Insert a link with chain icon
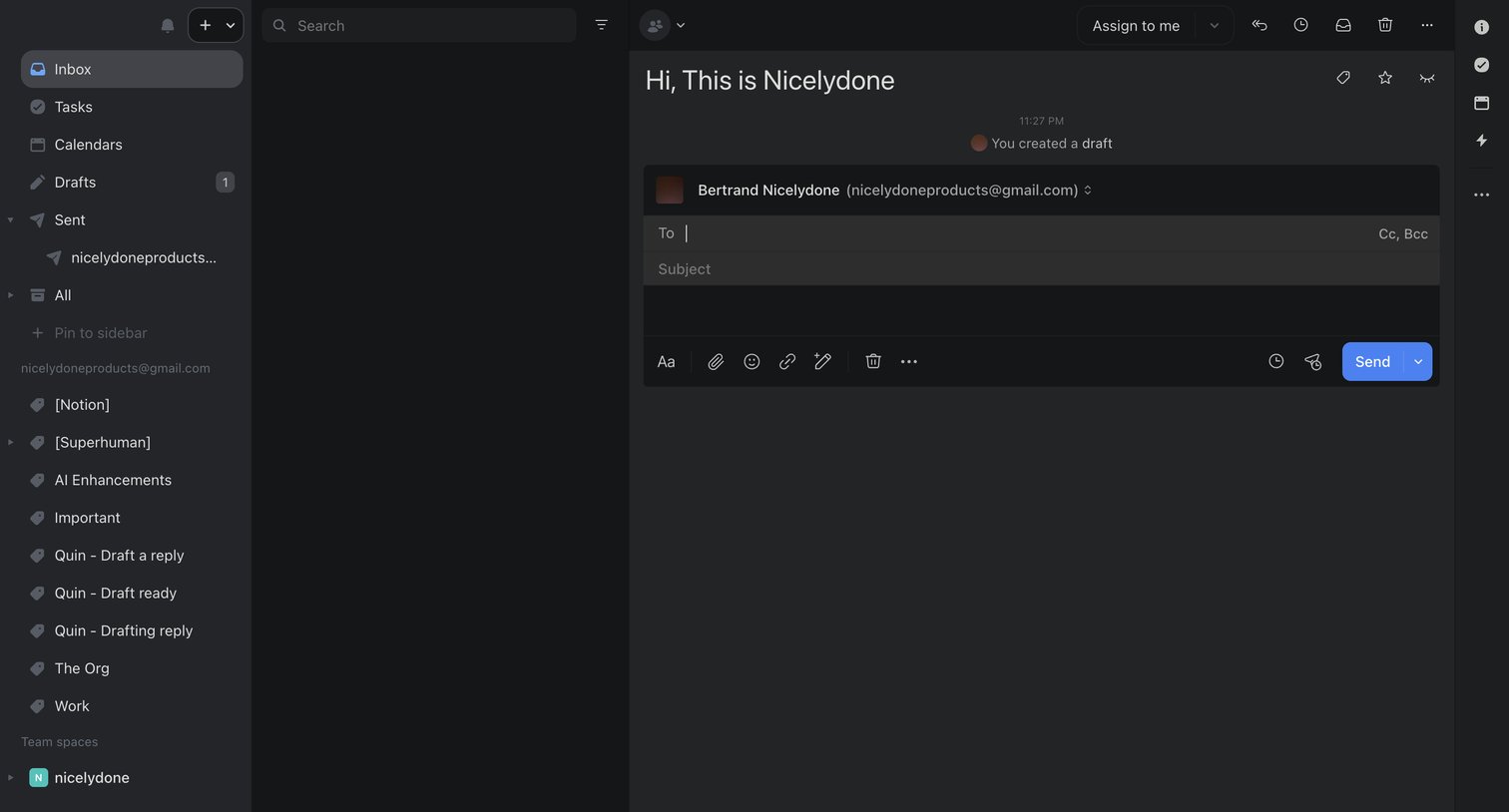 [x=787, y=362]
